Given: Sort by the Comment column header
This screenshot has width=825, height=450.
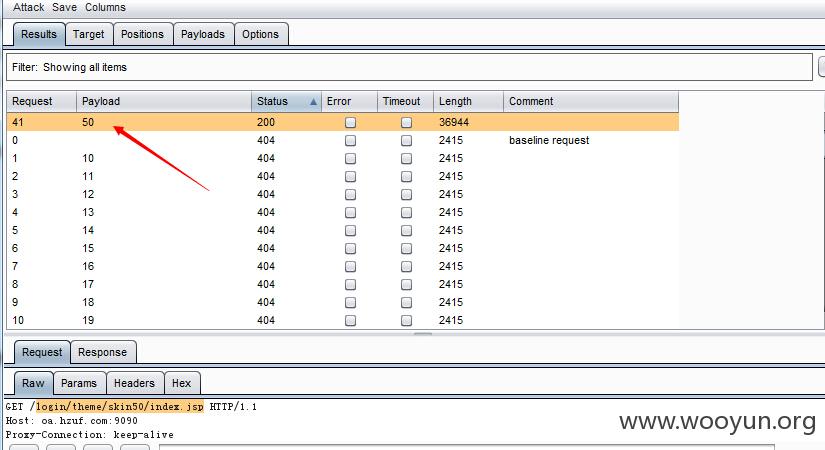Looking at the screenshot, I should (x=591, y=101).
